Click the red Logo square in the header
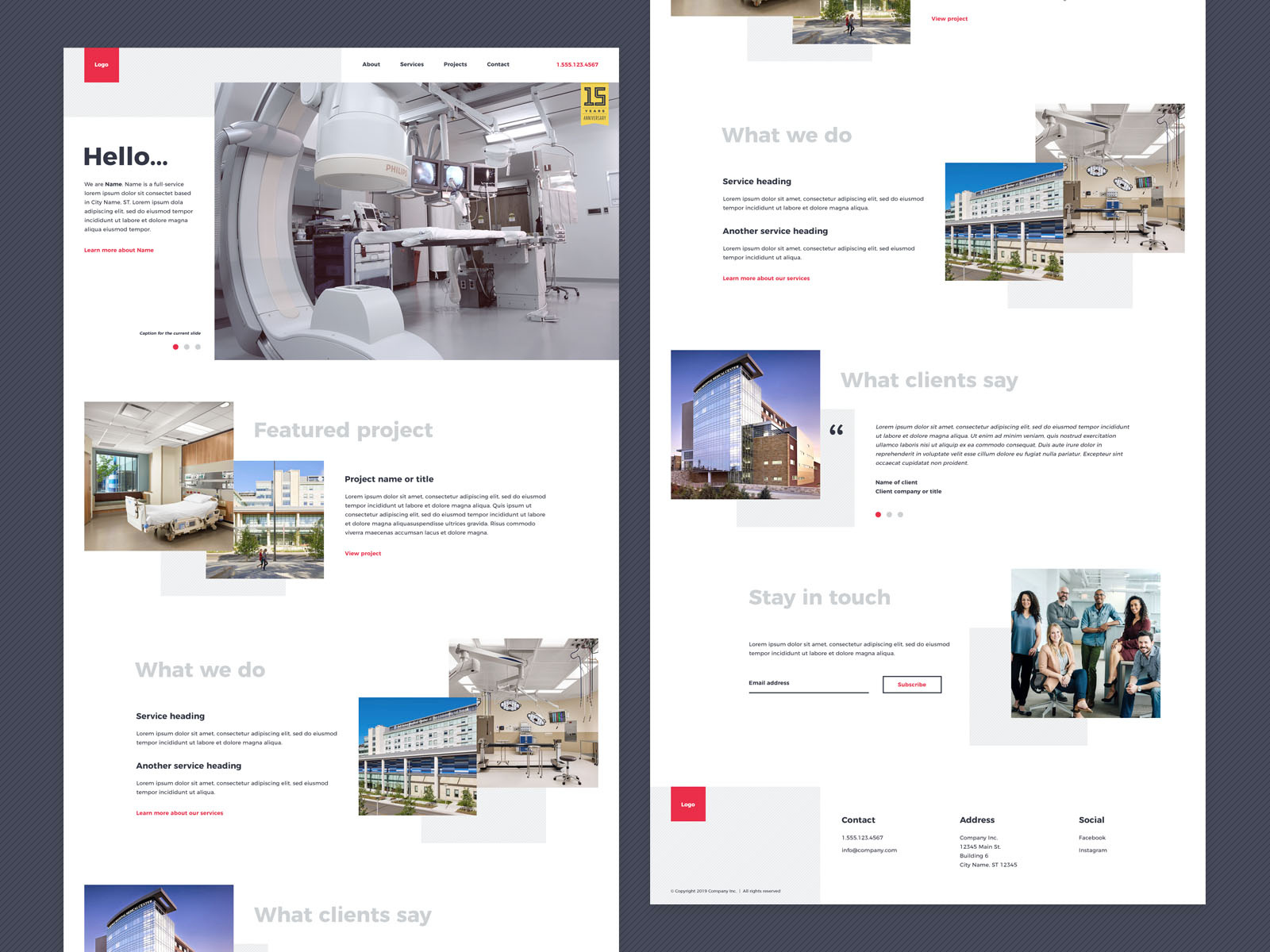Viewport: 1270px width, 952px height. click(102, 65)
